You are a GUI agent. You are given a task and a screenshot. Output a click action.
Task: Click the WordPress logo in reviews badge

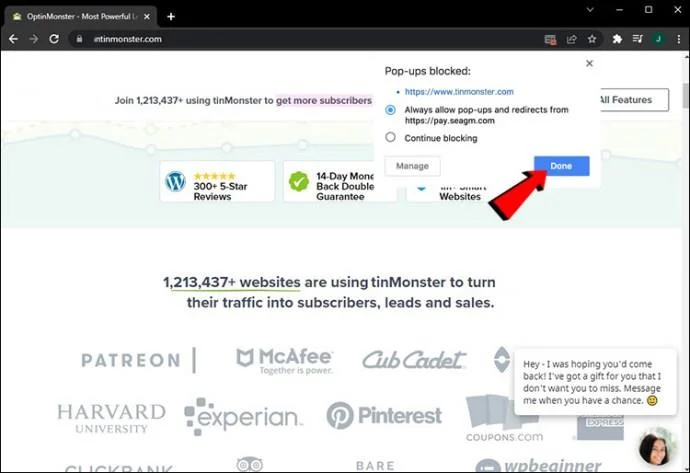point(176,181)
